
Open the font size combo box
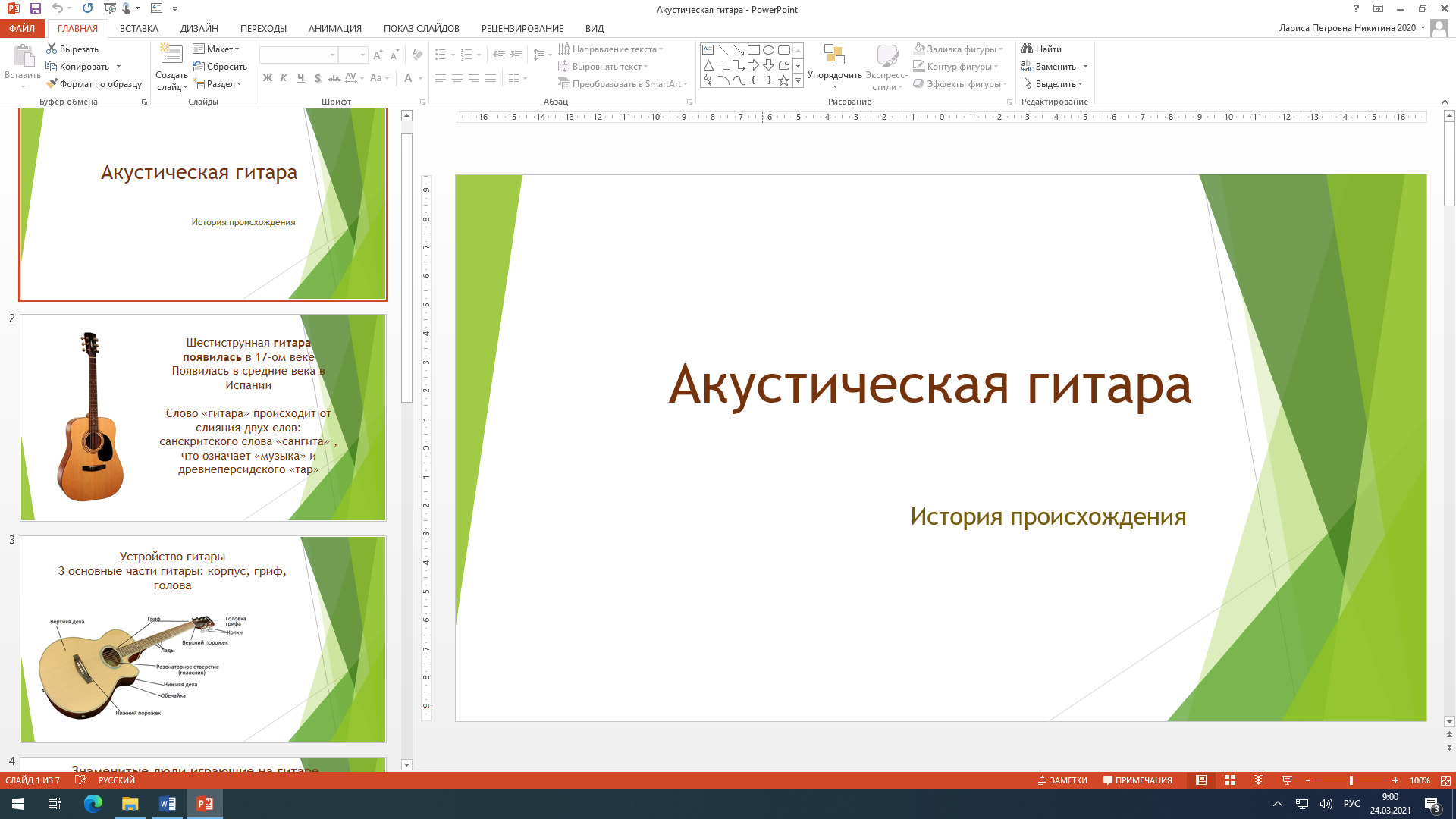click(x=353, y=55)
